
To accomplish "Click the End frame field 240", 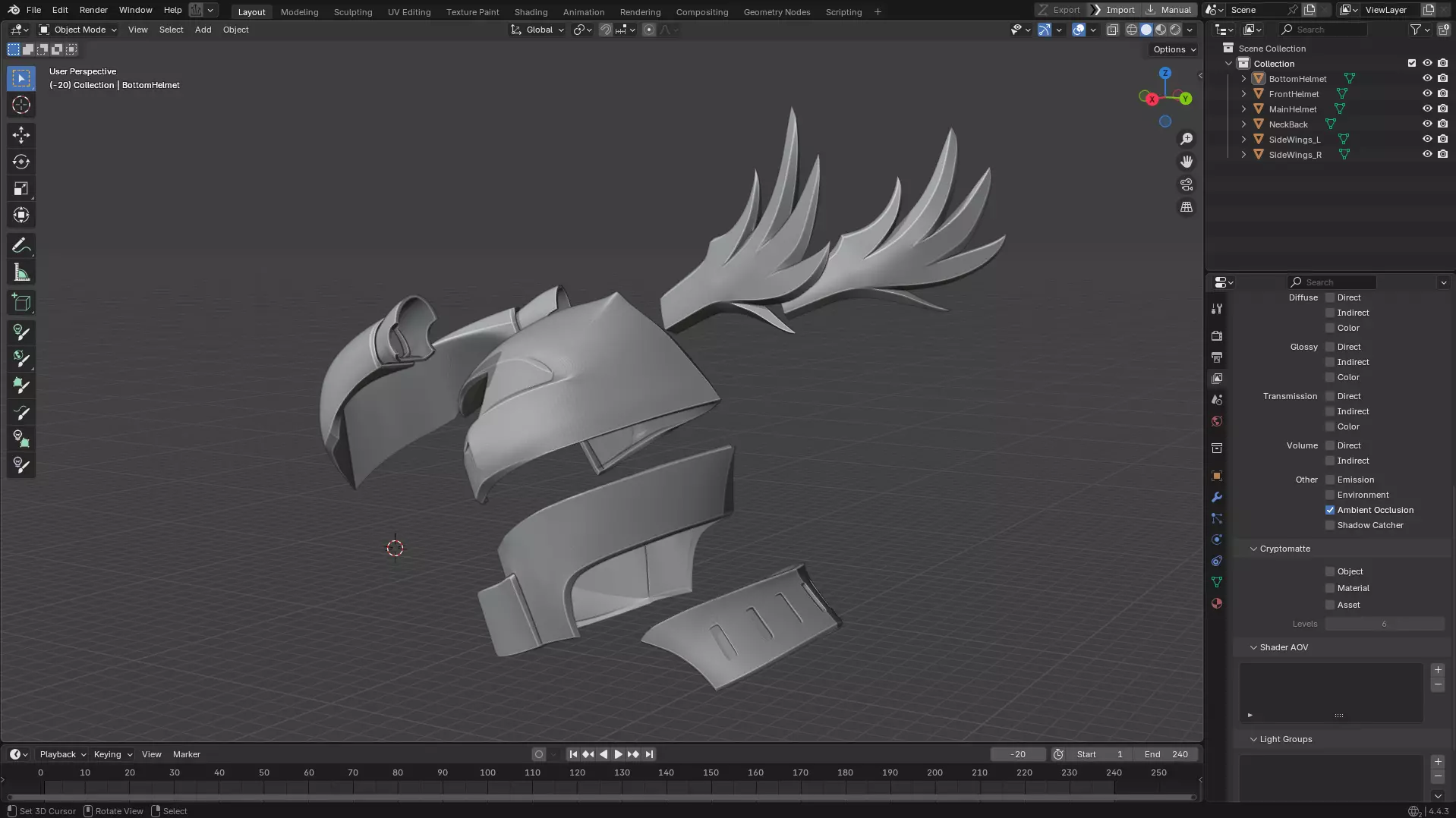I will (x=1166, y=754).
